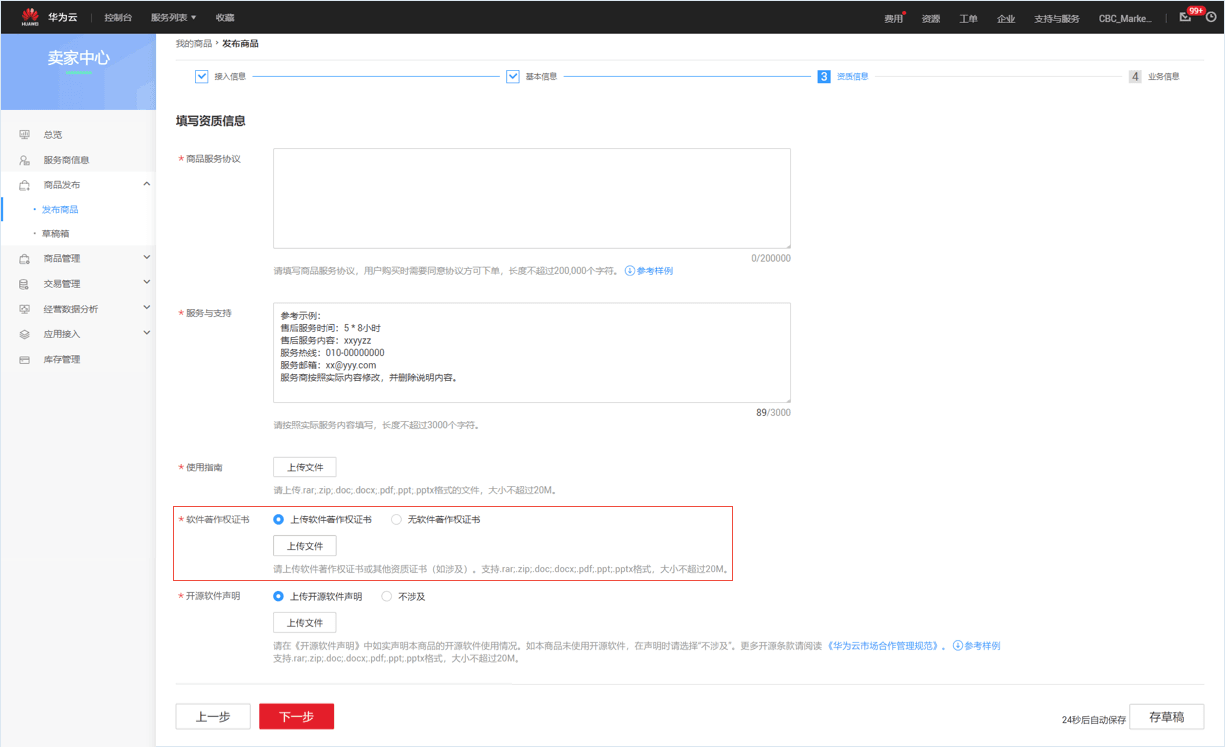
Task: Open 控制台 in the top navigation
Action: [118, 18]
